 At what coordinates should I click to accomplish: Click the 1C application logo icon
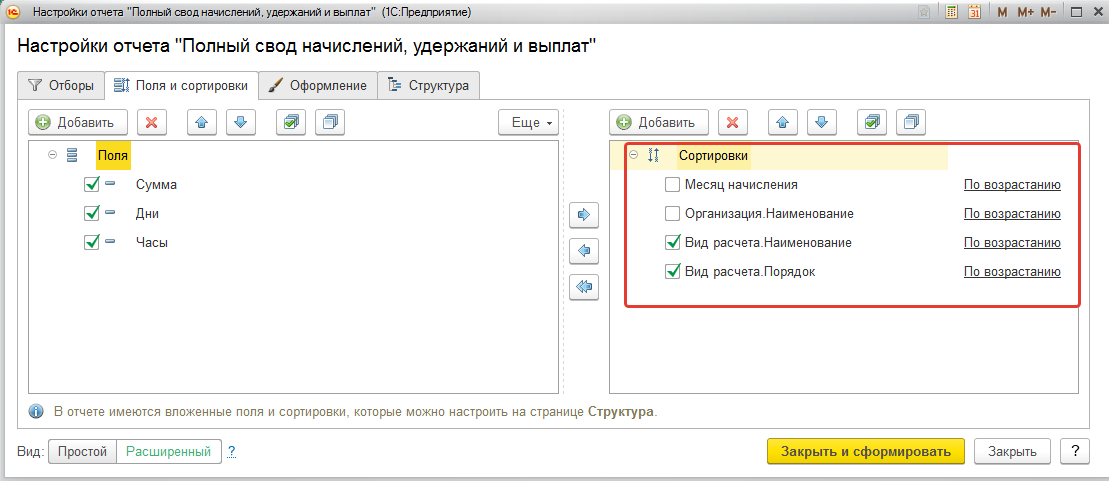point(13,12)
